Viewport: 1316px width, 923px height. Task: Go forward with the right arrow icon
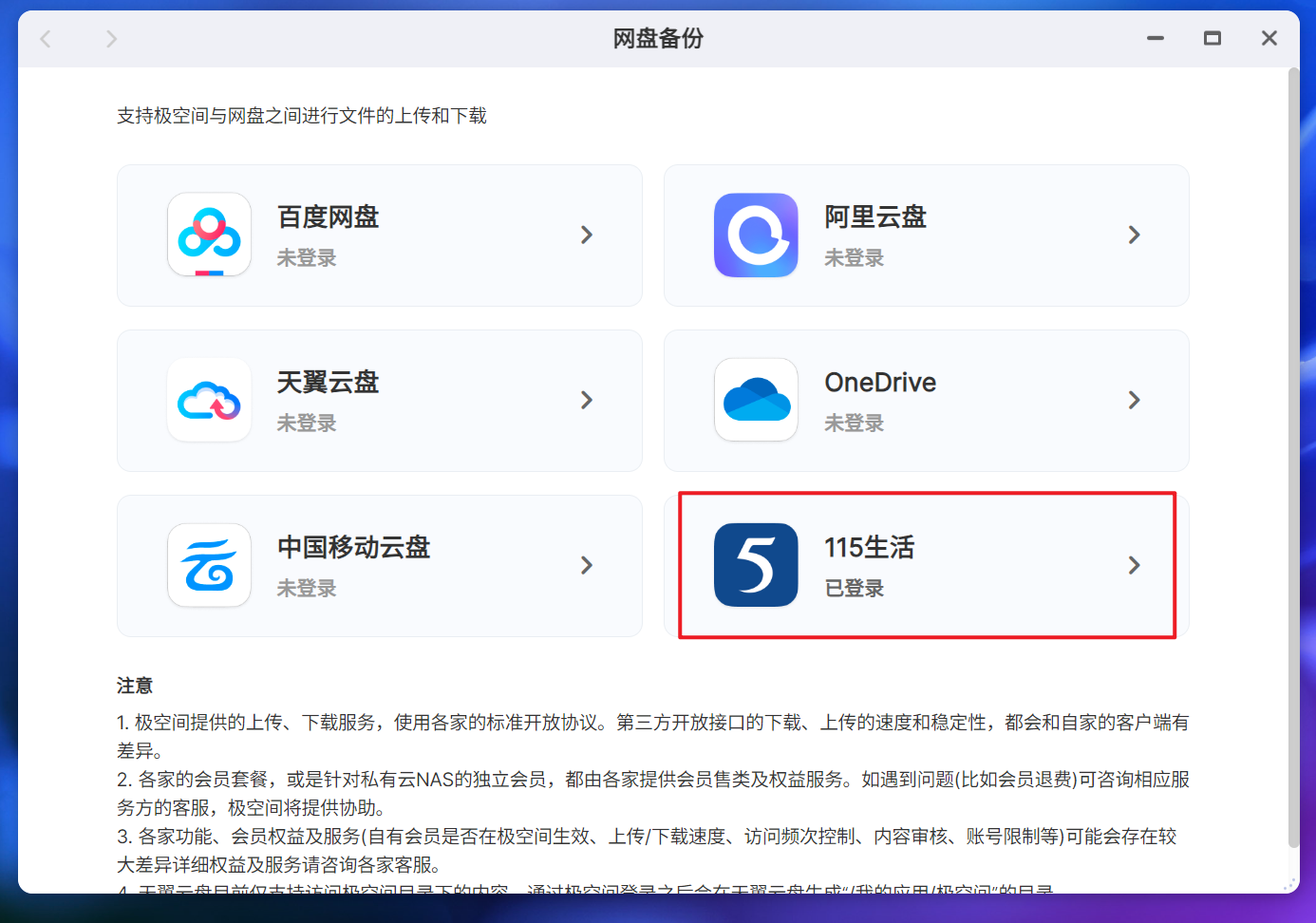click(111, 39)
